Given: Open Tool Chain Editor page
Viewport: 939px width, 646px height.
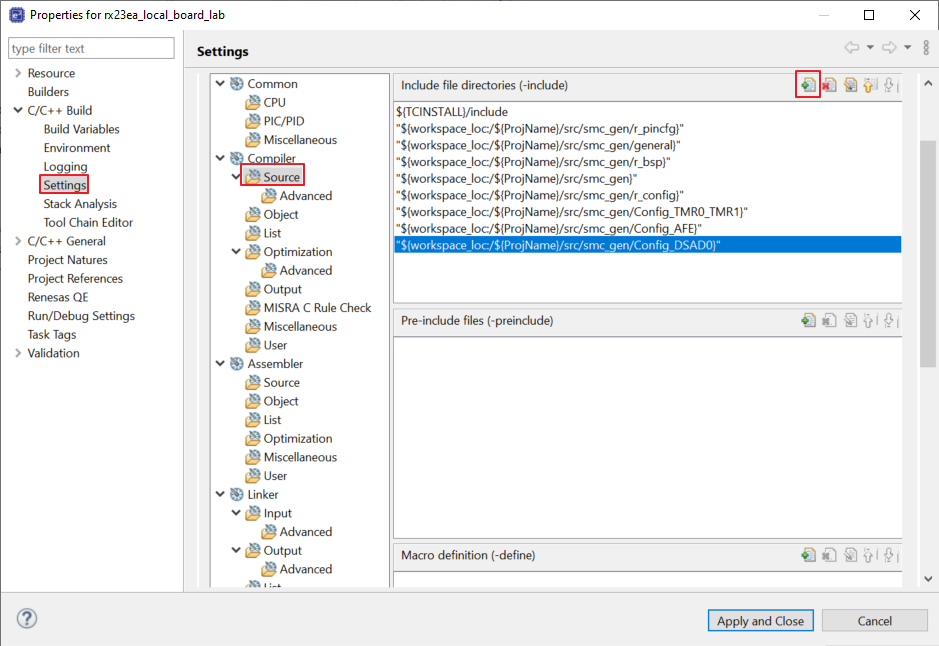Looking at the screenshot, I should (x=88, y=223).
